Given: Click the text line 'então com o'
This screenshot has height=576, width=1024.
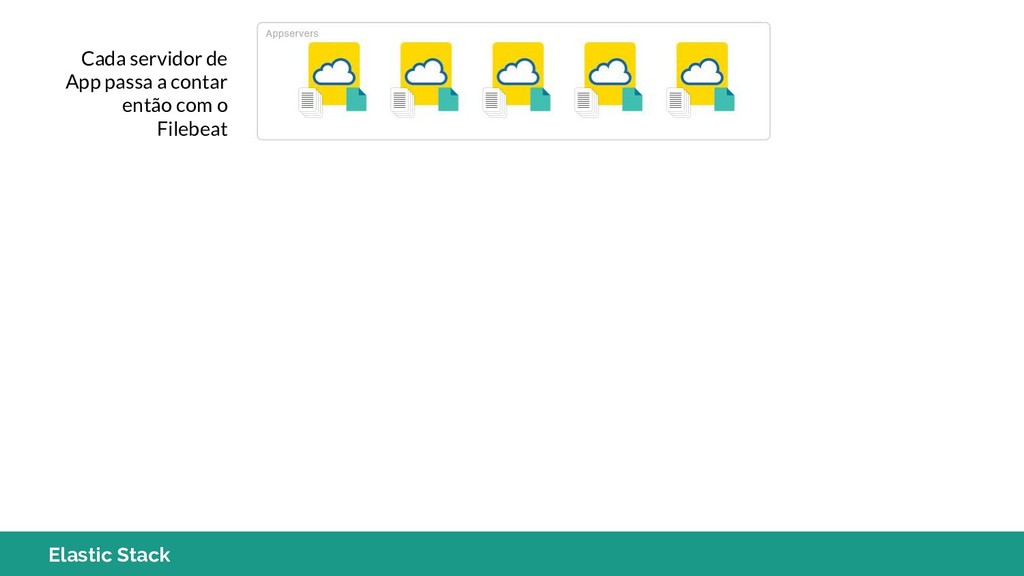Looking at the screenshot, I should 175,105.
